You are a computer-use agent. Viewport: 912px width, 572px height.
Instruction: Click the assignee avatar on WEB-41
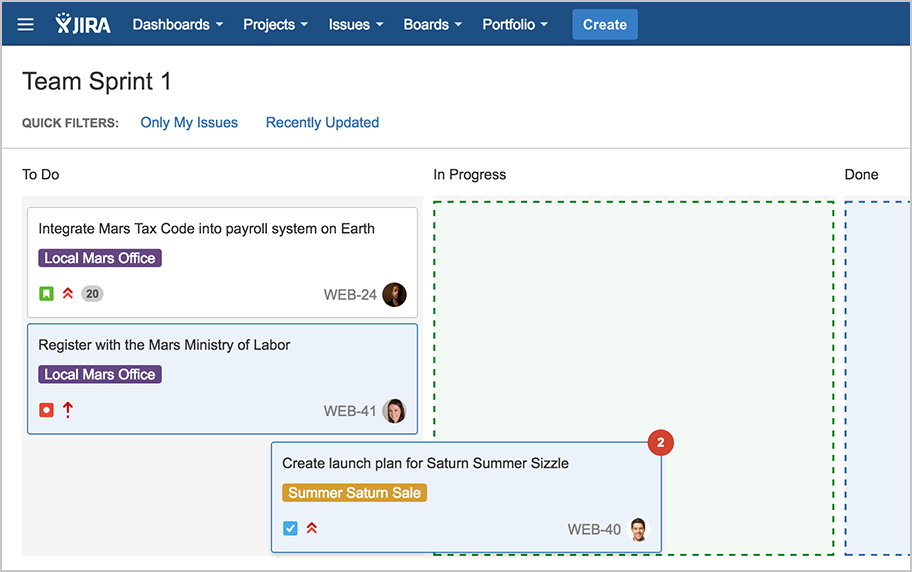click(x=394, y=411)
